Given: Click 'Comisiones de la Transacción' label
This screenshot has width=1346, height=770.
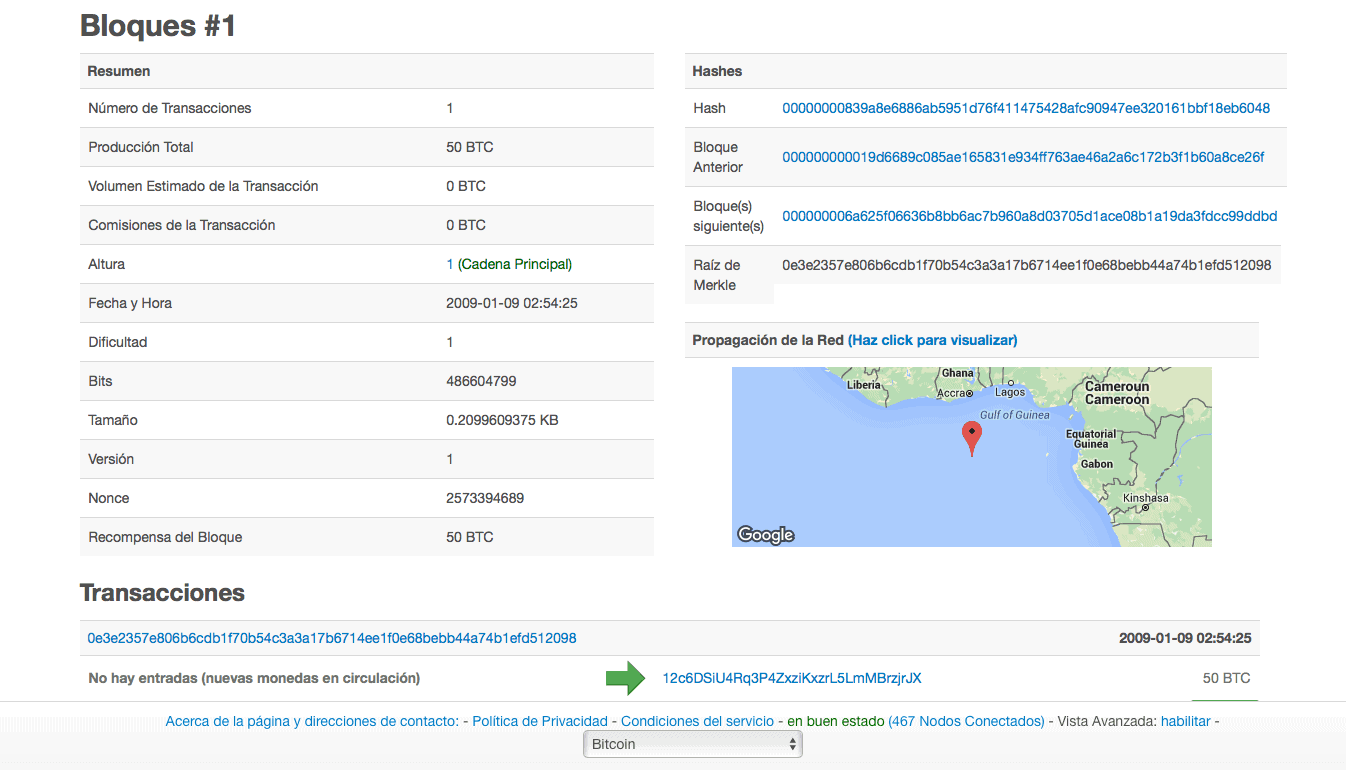Looking at the screenshot, I should point(182,225).
